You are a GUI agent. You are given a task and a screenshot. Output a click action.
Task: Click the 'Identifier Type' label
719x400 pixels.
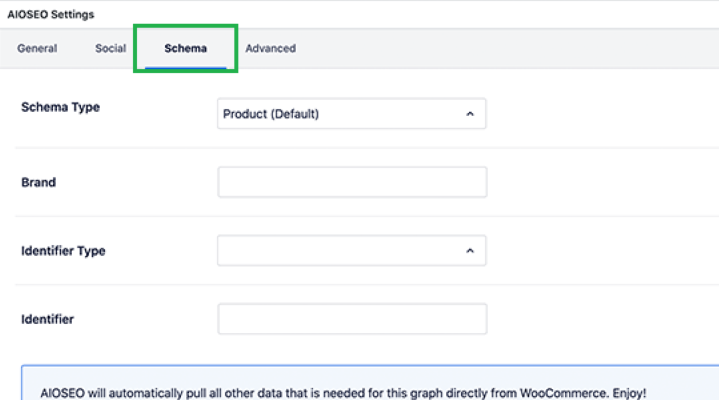[63, 251]
